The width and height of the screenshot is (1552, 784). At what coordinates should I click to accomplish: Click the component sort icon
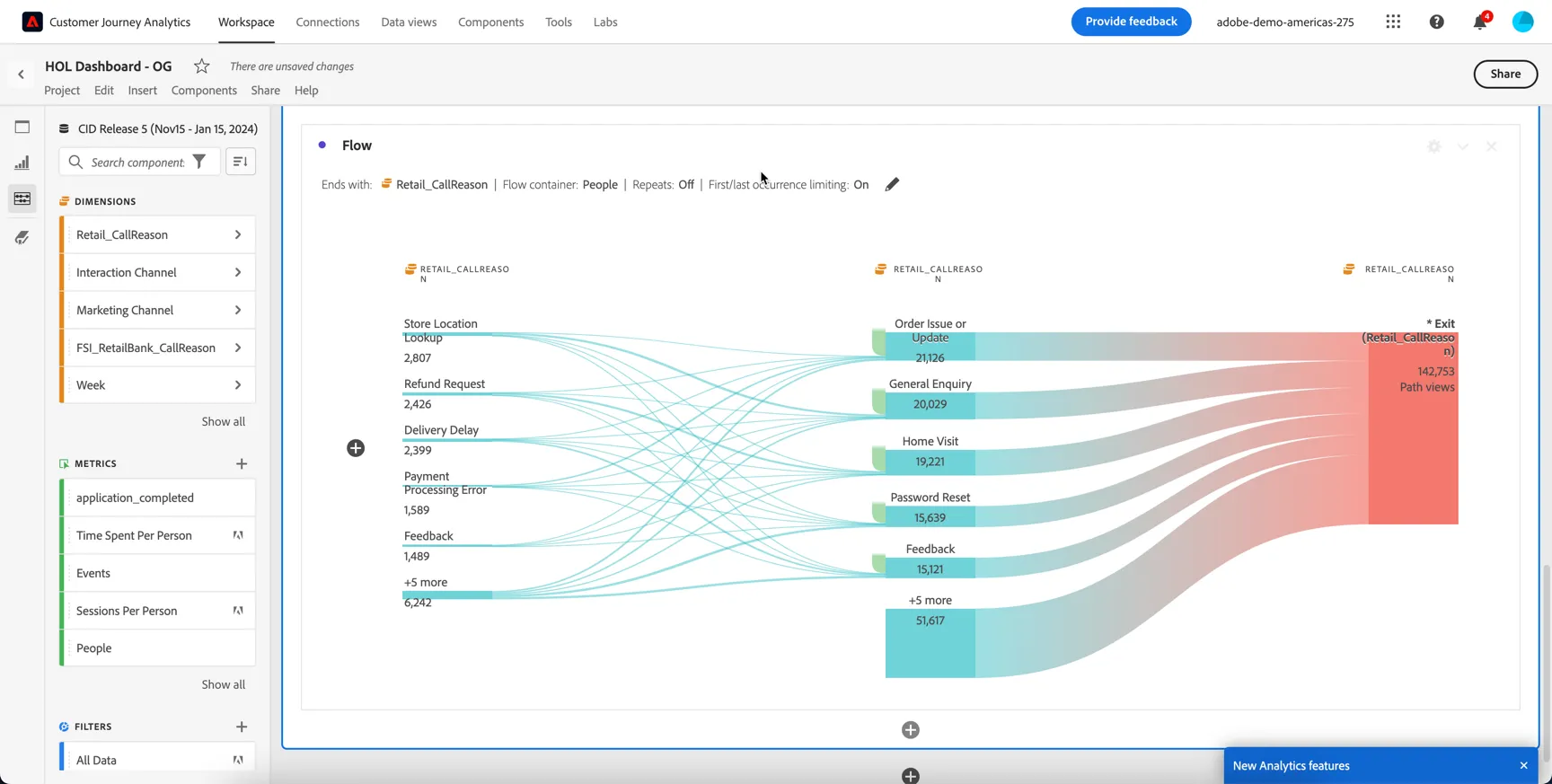tap(241, 162)
